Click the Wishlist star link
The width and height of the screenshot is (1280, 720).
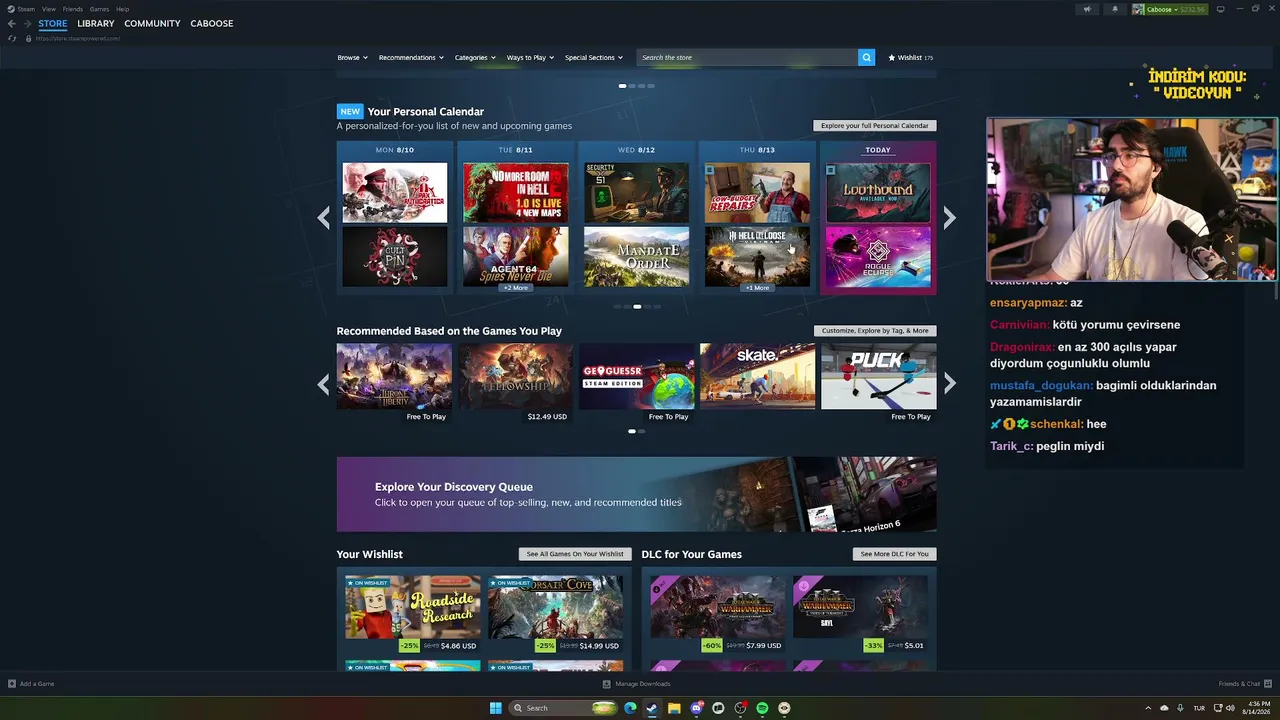tap(910, 57)
